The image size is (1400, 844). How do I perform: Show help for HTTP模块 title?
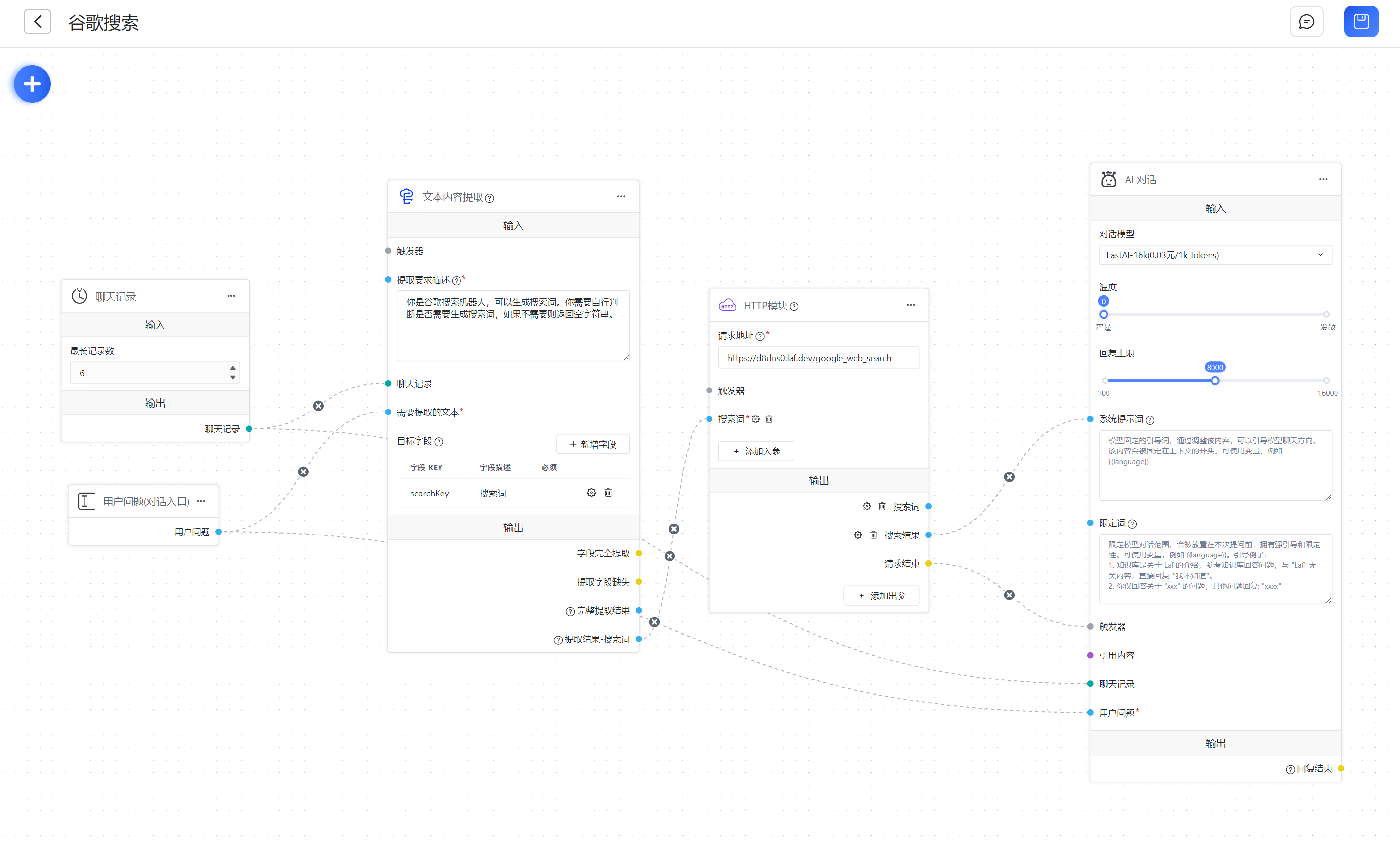[794, 307]
